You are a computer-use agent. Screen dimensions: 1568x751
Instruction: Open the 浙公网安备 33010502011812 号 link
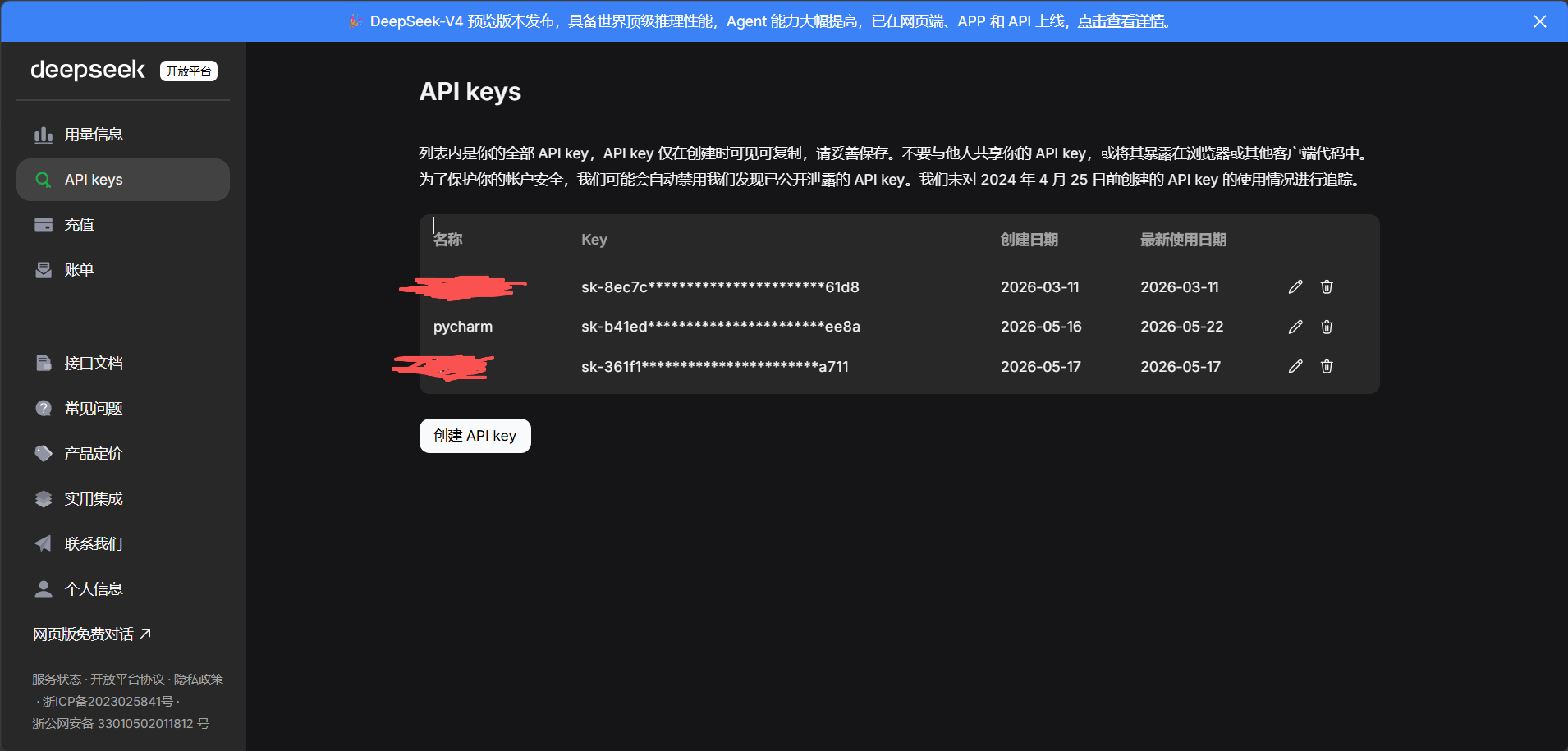coord(121,723)
